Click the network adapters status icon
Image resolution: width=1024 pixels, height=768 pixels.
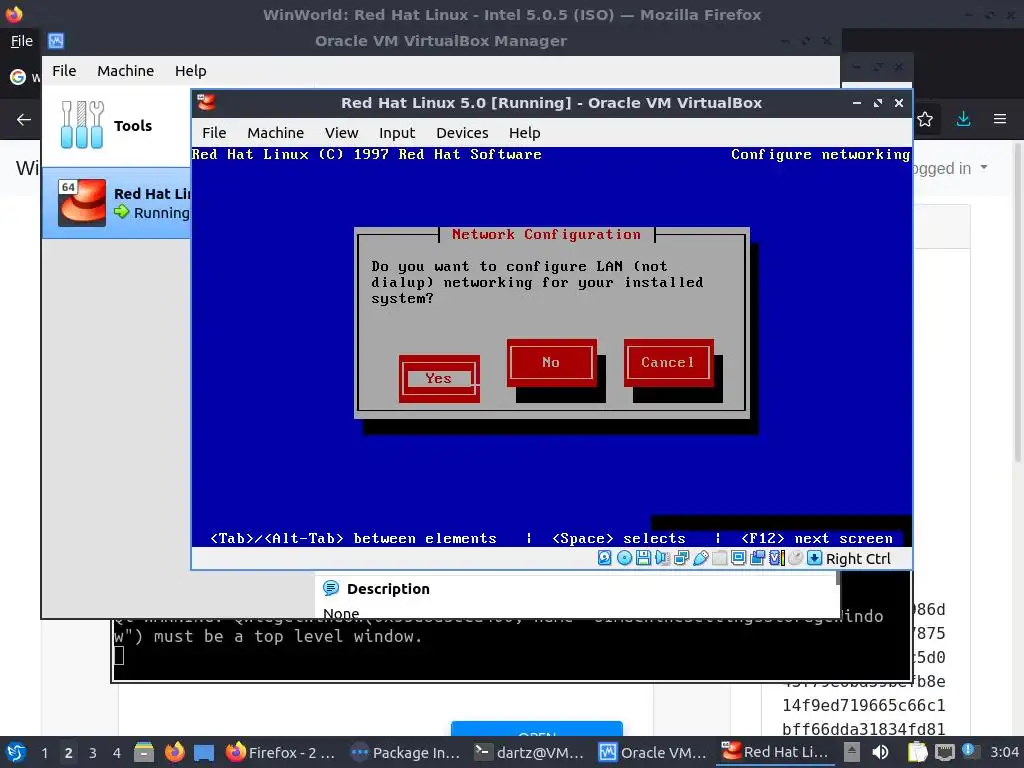681,558
